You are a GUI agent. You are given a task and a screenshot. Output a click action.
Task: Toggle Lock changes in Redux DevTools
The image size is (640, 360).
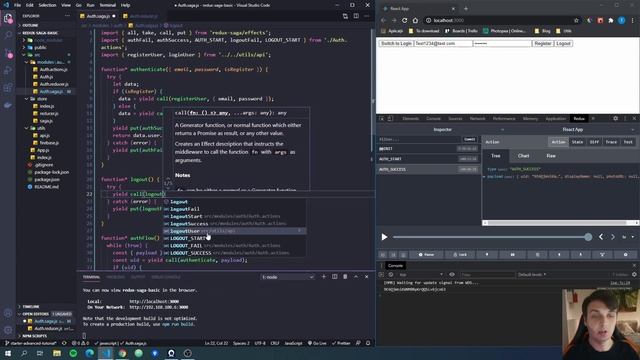tap(460, 254)
